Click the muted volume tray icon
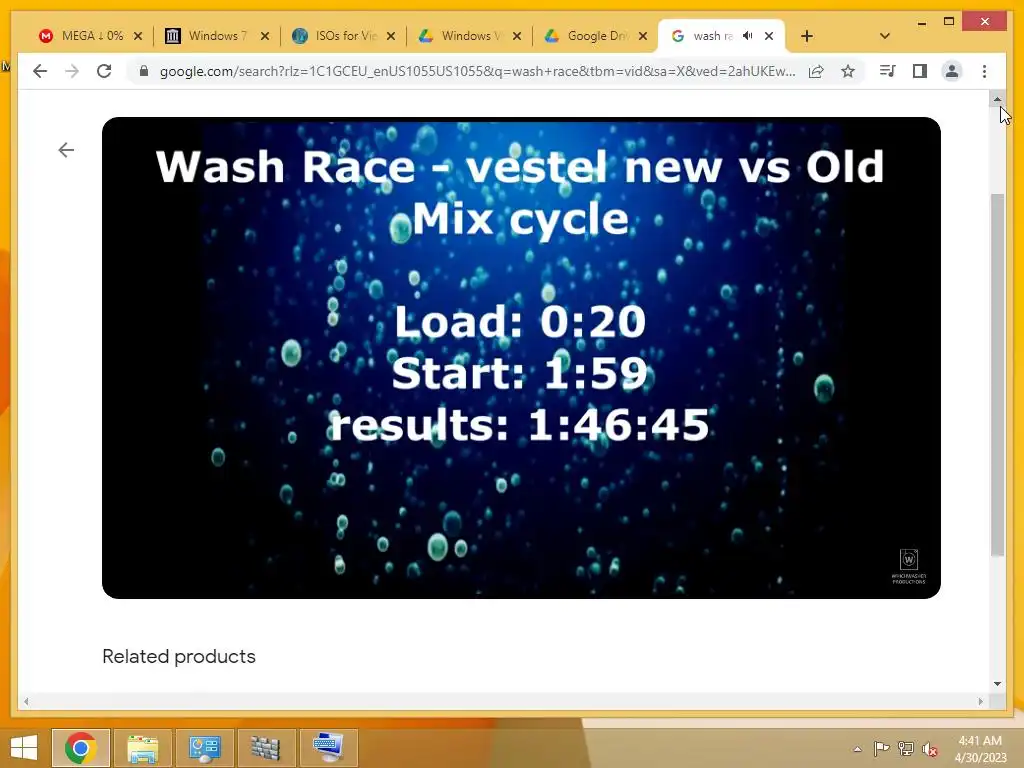Screen dimensions: 1024x768 coord(929,749)
